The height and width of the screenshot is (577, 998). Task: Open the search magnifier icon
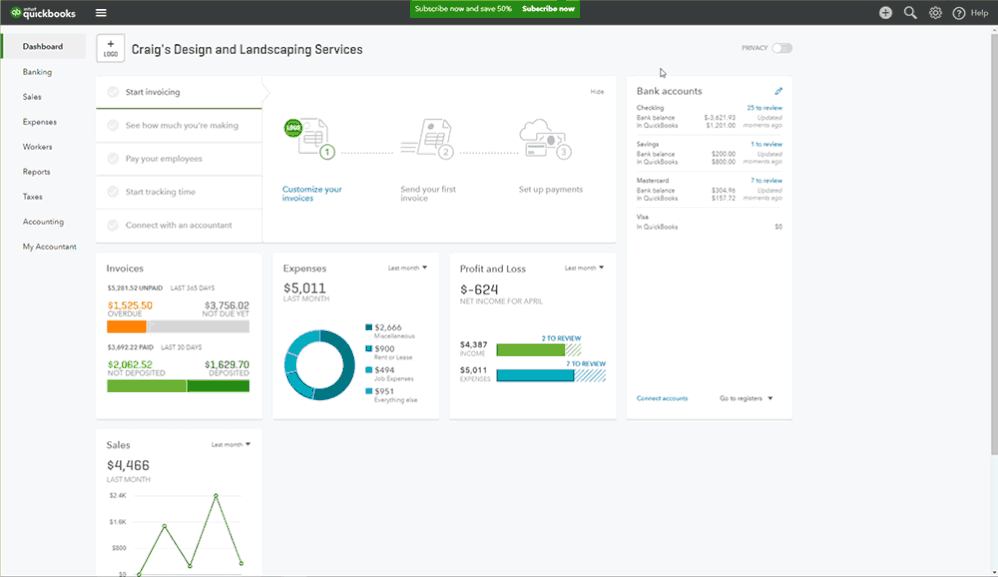click(910, 13)
